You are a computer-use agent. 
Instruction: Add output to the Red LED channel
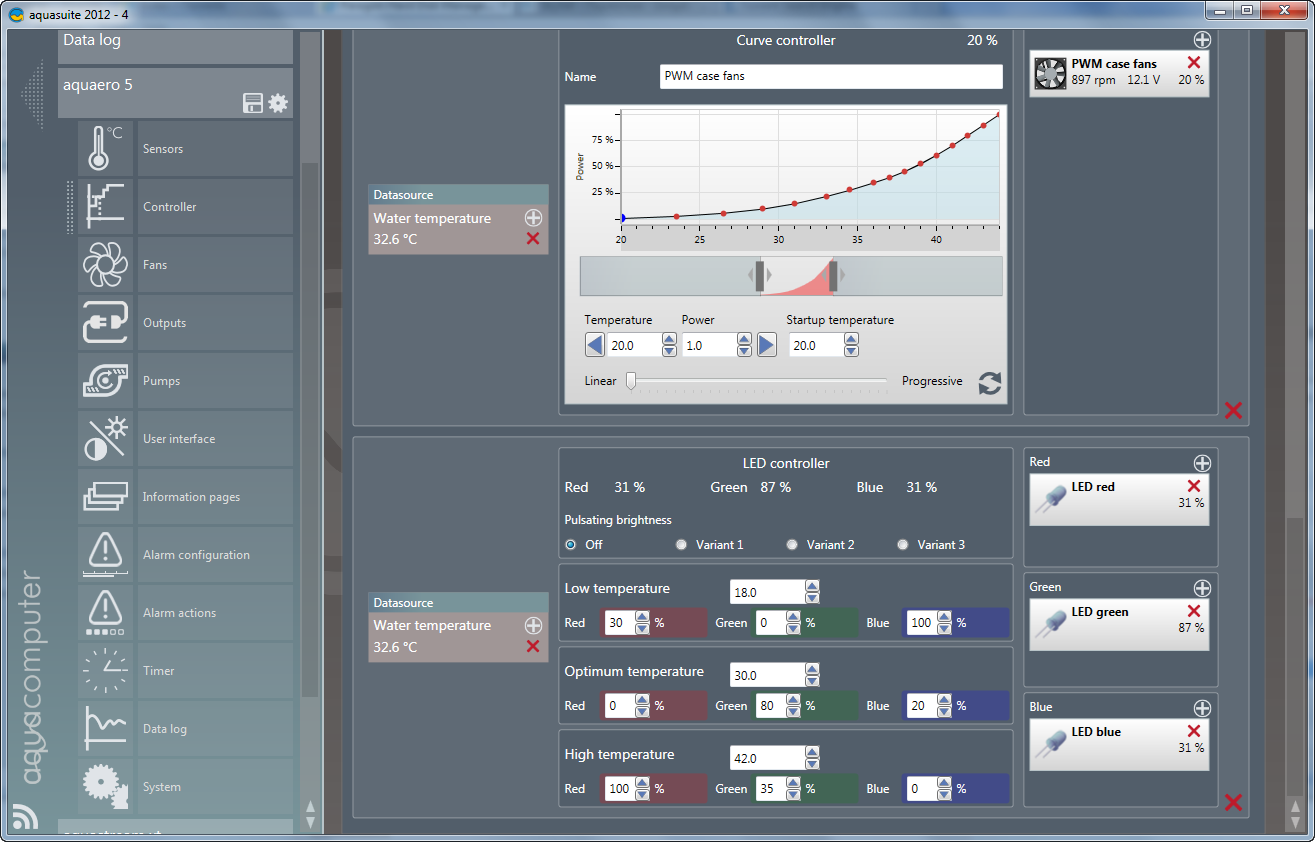coord(1202,463)
